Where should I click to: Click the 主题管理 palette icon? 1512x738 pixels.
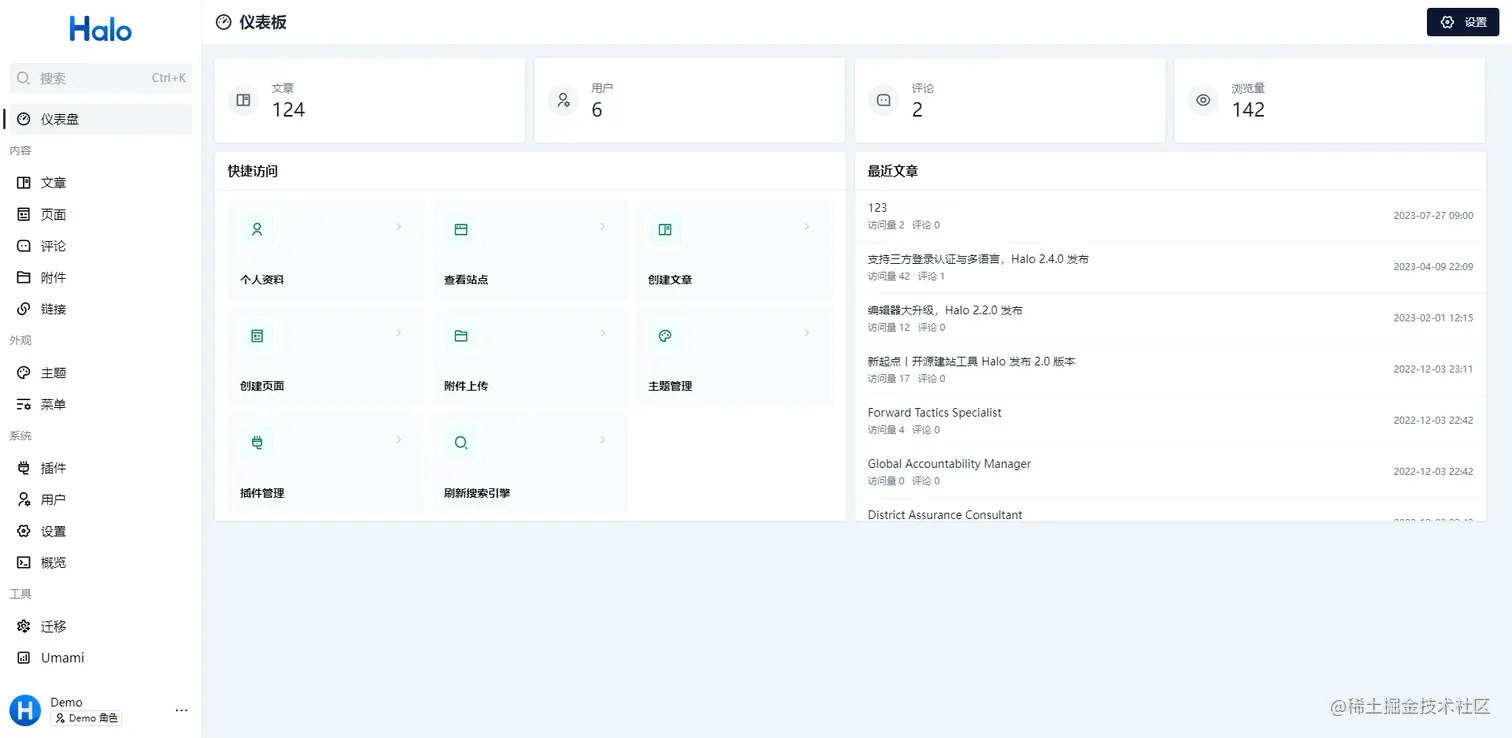pos(665,336)
